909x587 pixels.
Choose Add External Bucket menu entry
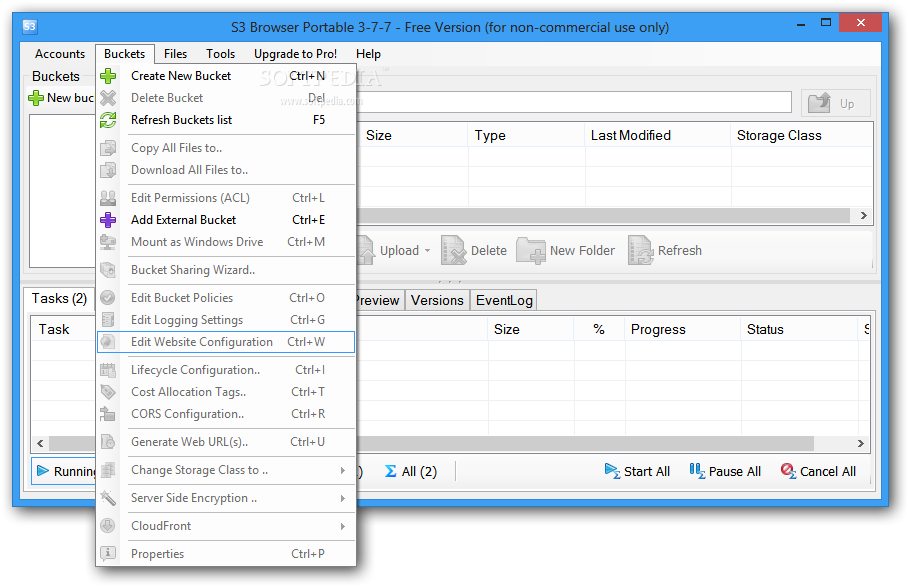[226, 220]
